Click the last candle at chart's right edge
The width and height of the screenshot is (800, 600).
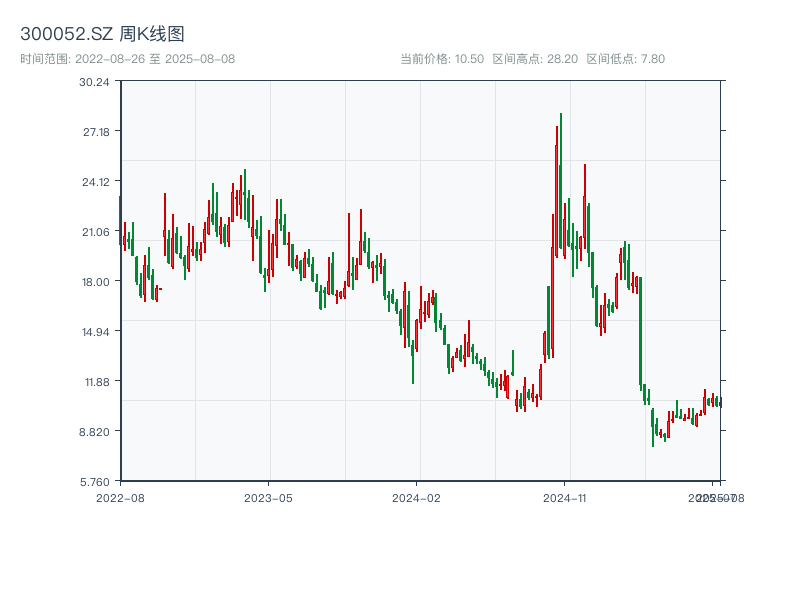point(720,403)
